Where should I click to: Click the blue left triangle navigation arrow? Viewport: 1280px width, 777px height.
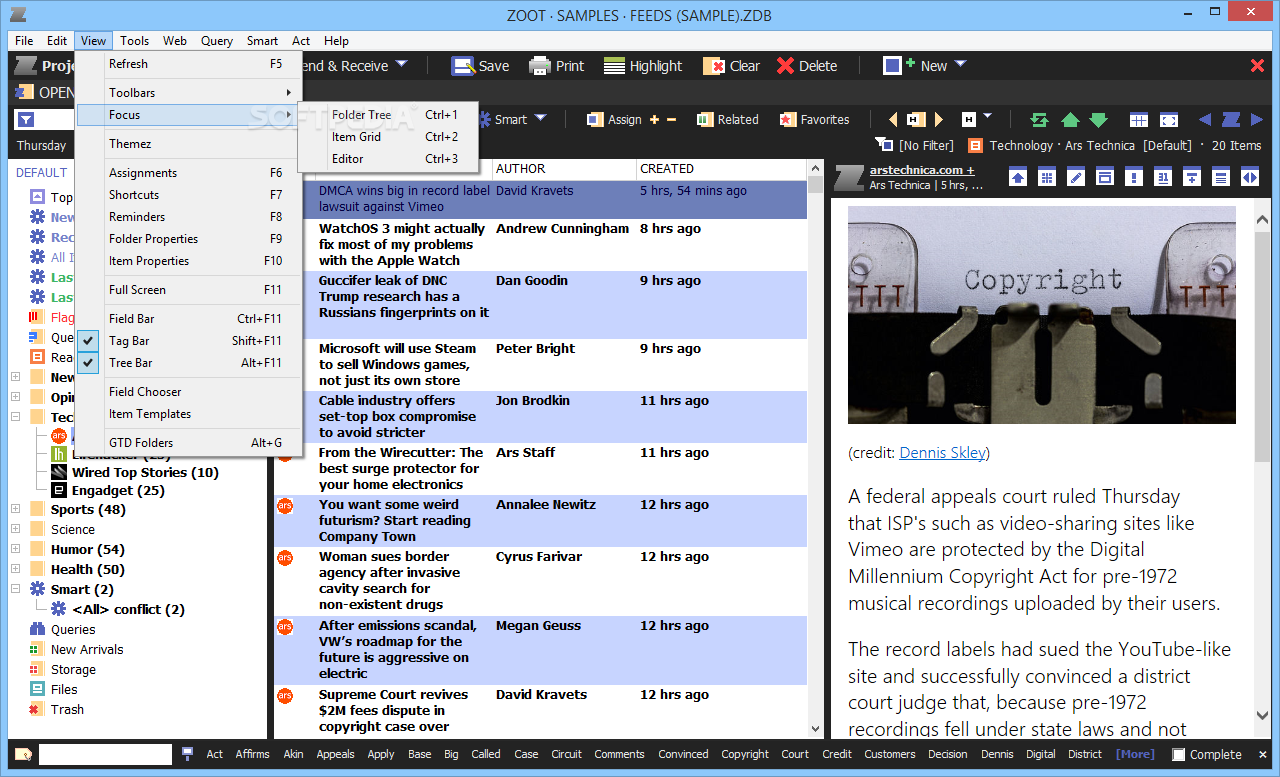click(x=1205, y=120)
